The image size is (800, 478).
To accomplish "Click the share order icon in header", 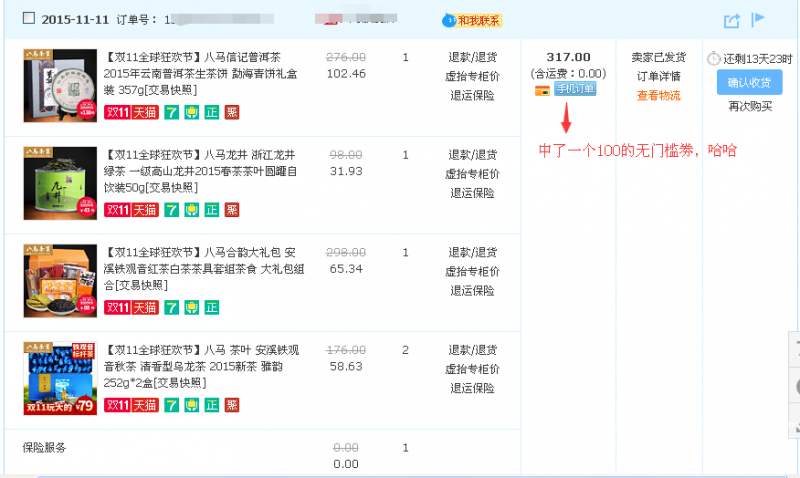I will click(732, 20).
